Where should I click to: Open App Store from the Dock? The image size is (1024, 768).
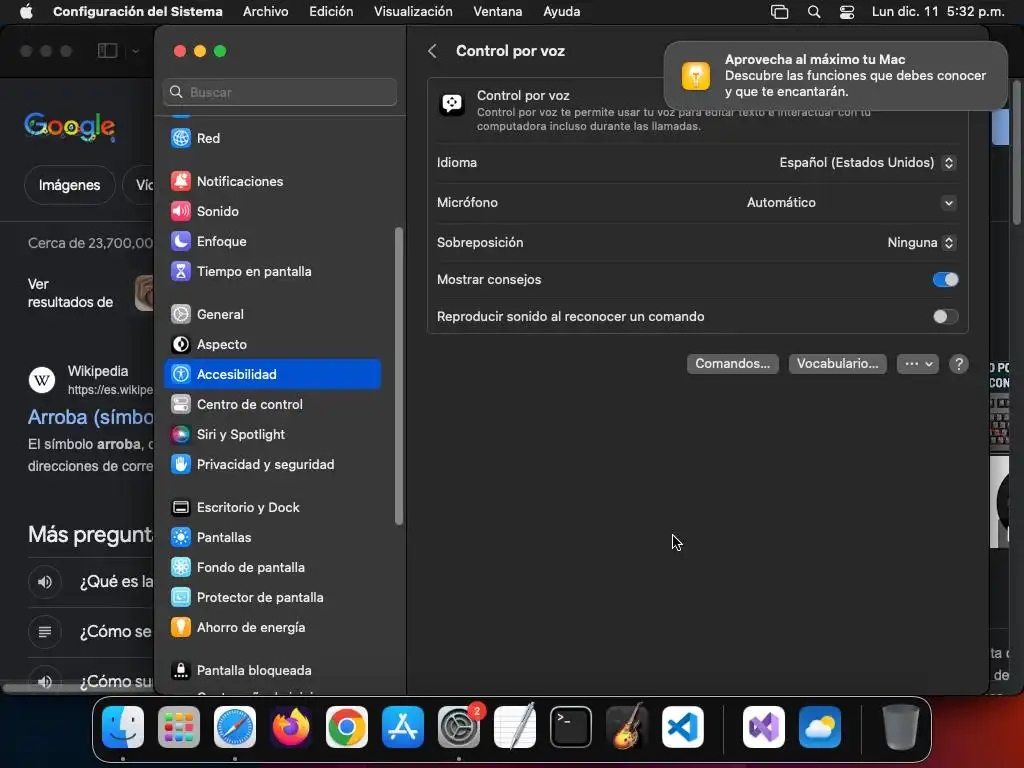coord(403,727)
